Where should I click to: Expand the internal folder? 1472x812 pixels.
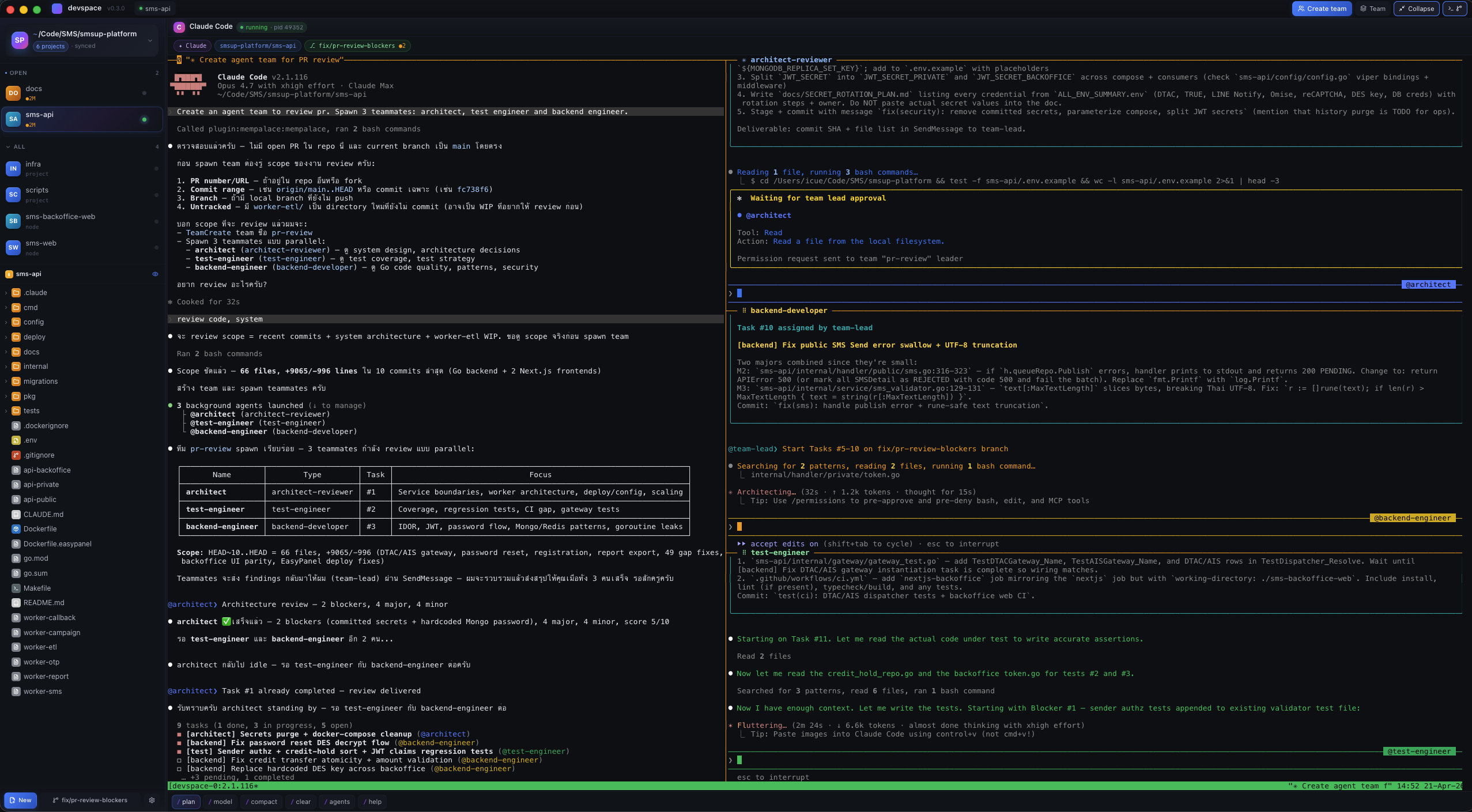tap(6, 367)
